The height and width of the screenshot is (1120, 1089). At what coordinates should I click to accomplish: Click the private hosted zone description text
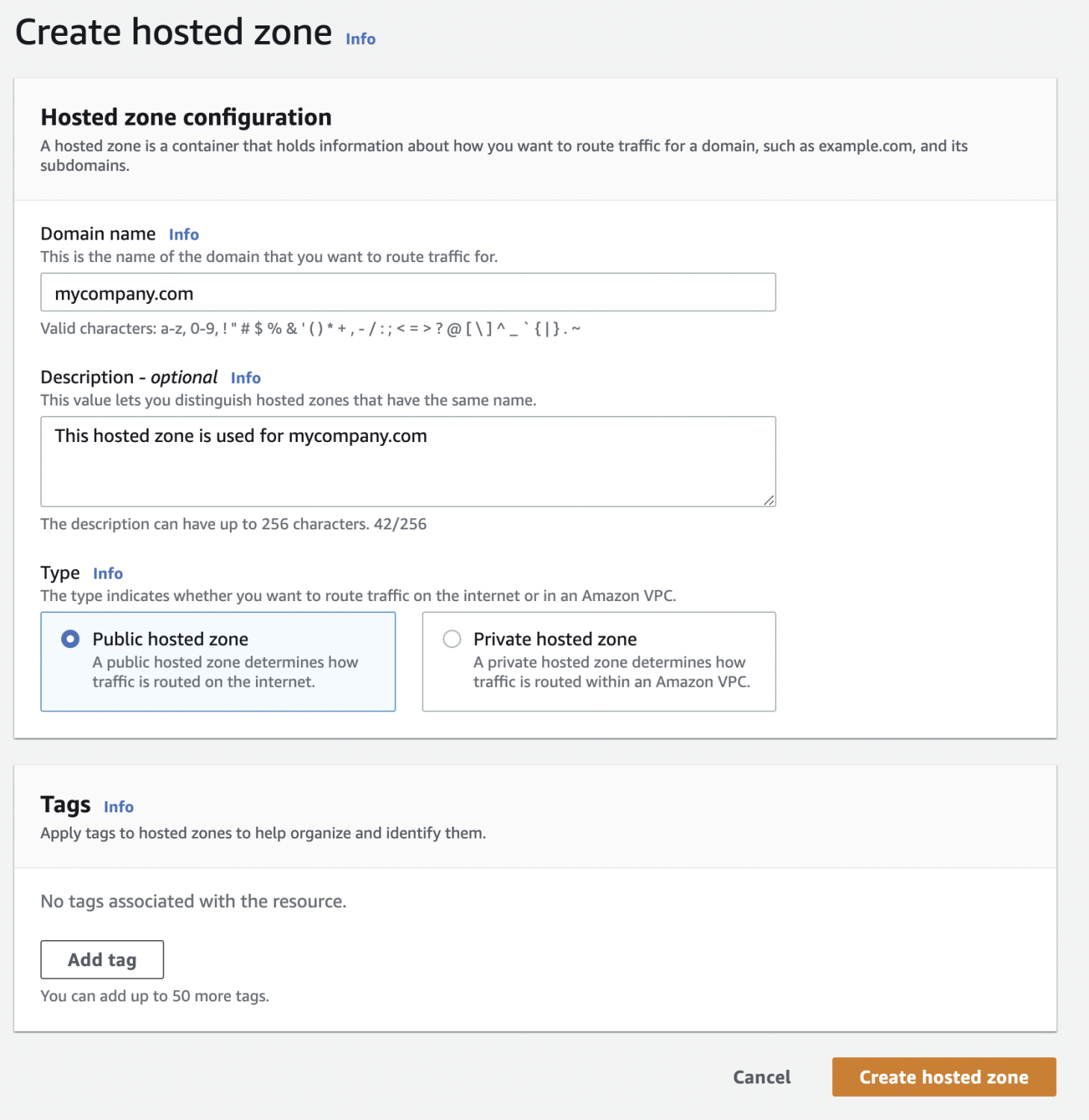point(611,672)
